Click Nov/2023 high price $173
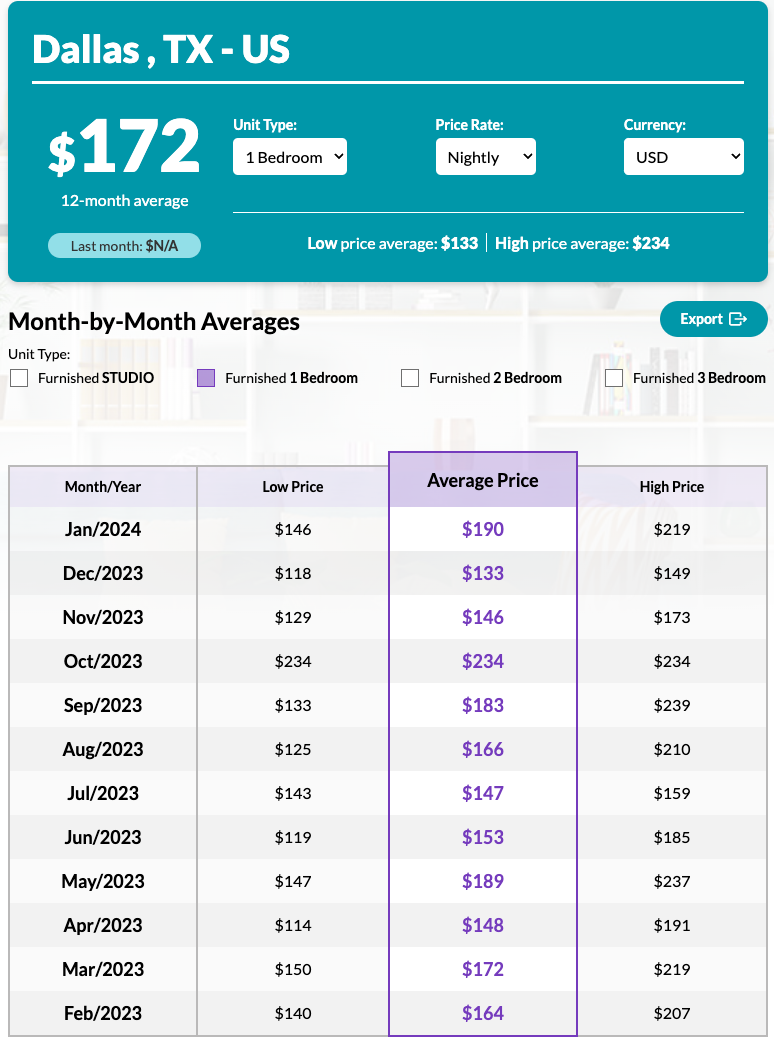Viewport: 774px width, 1040px height. [x=672, y=618]
